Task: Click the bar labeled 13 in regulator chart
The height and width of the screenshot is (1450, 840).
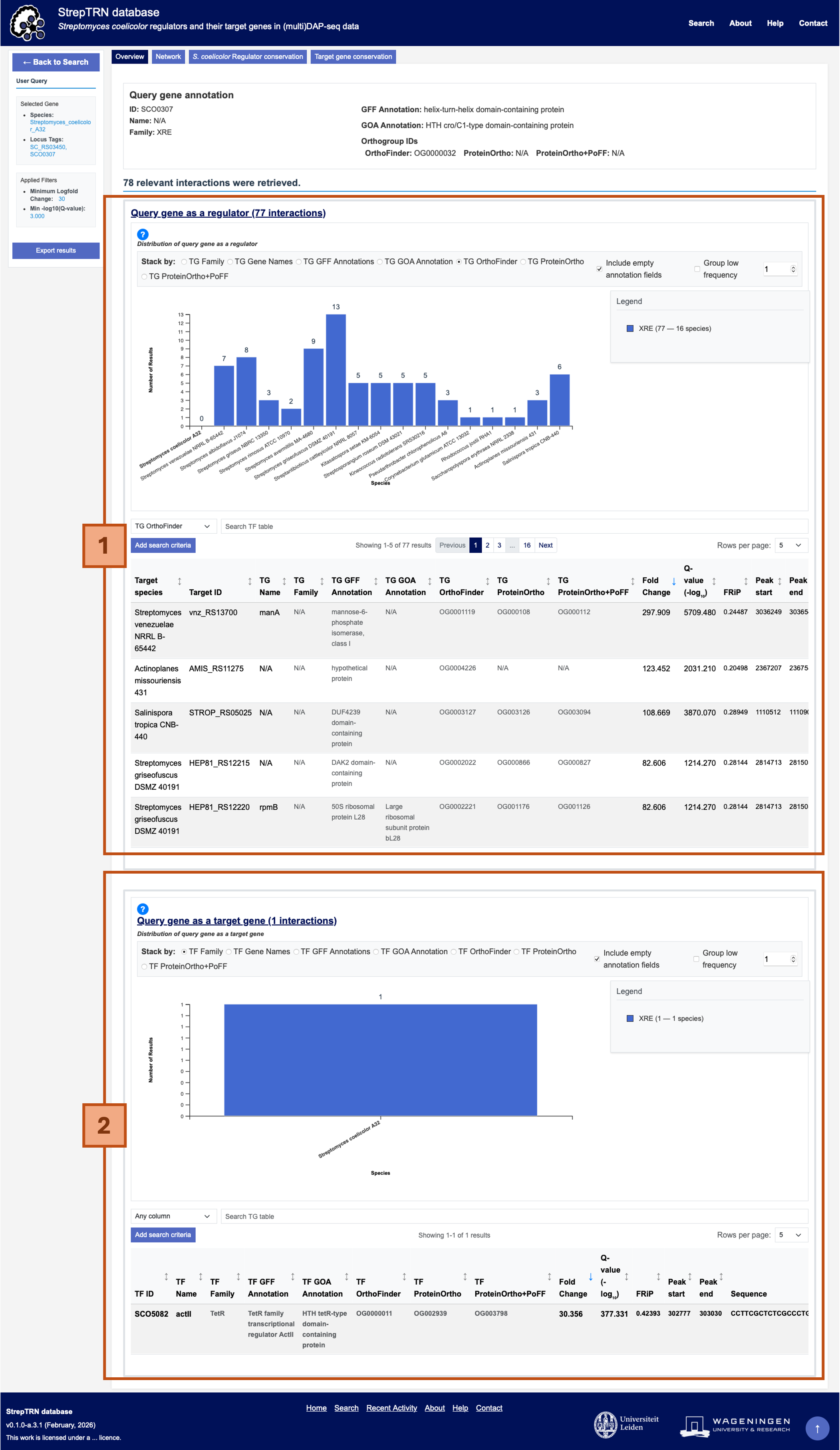Action: [x=336, y=370]
